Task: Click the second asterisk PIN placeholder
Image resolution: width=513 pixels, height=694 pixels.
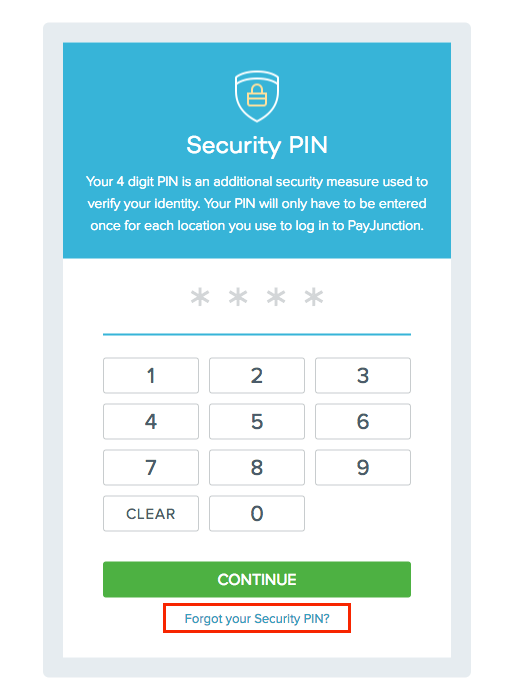Action: [238, 297]
